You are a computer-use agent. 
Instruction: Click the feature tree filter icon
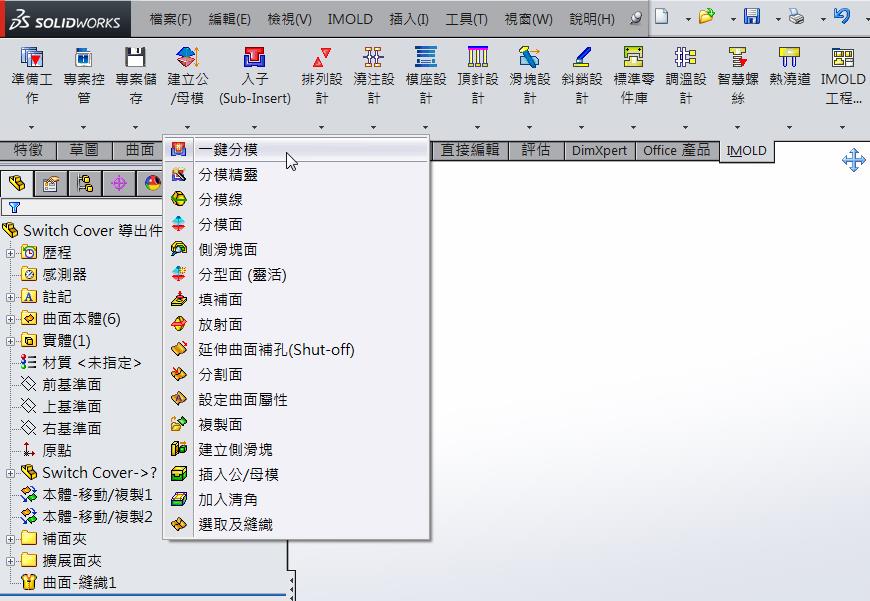(x=14, y=208)
